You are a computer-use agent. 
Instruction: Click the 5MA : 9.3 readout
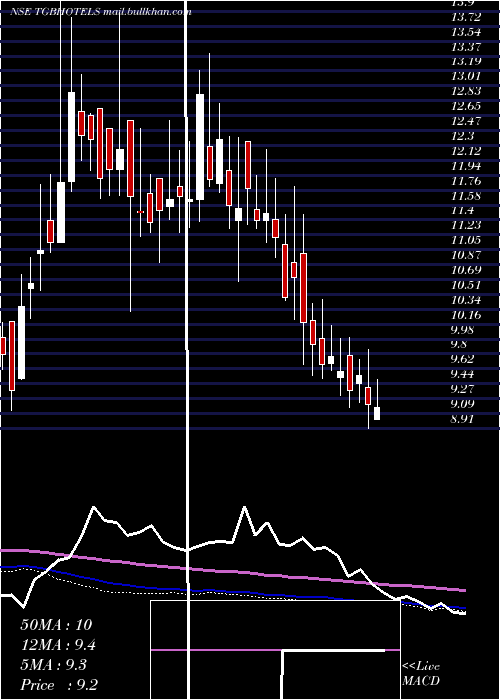pos(54,665)
